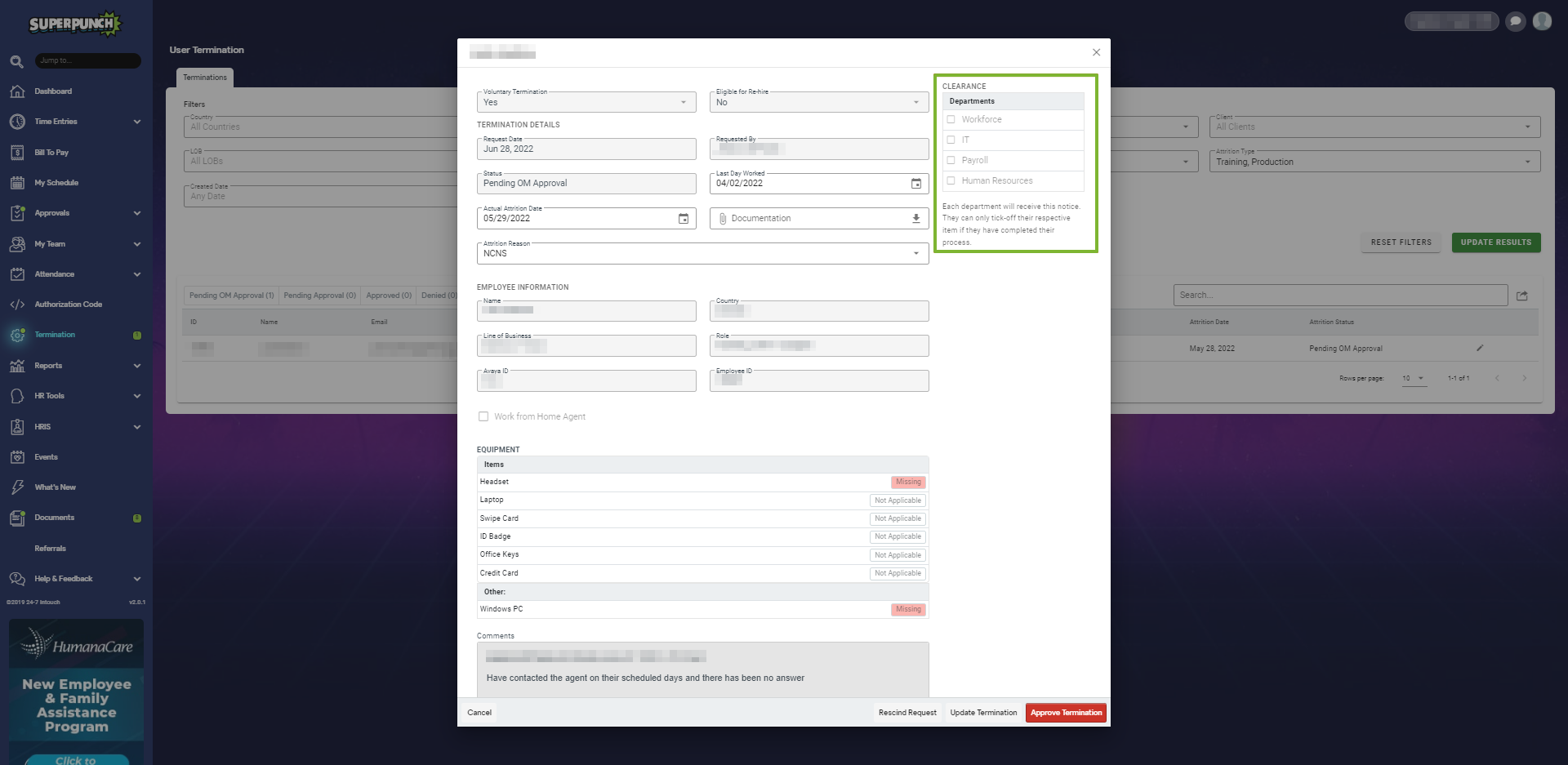Select the Terminations tab
Screen dimensions: 1568x765
click(x=205, y=78)
